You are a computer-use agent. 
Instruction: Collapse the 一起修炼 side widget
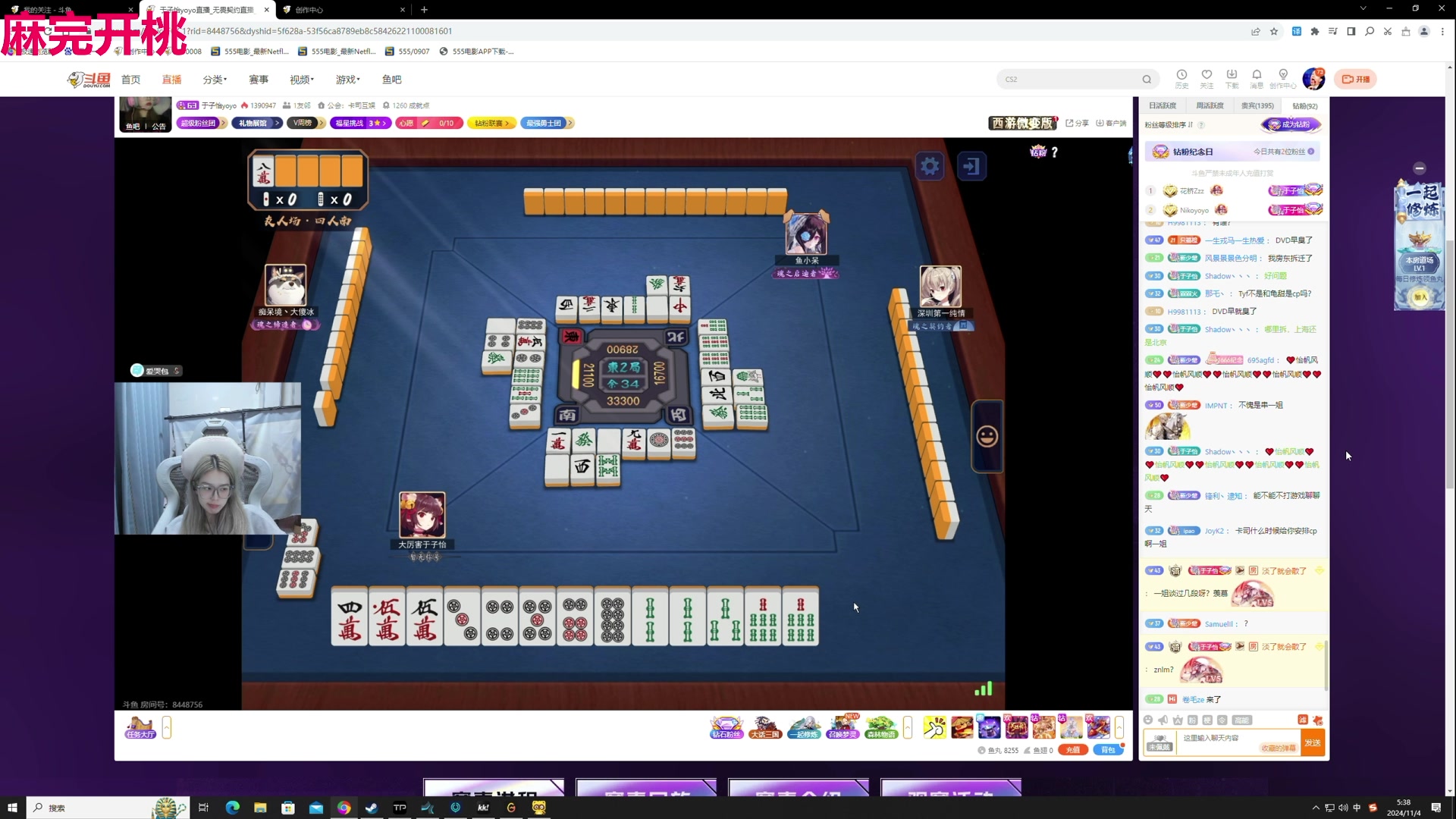(1420, 168)
